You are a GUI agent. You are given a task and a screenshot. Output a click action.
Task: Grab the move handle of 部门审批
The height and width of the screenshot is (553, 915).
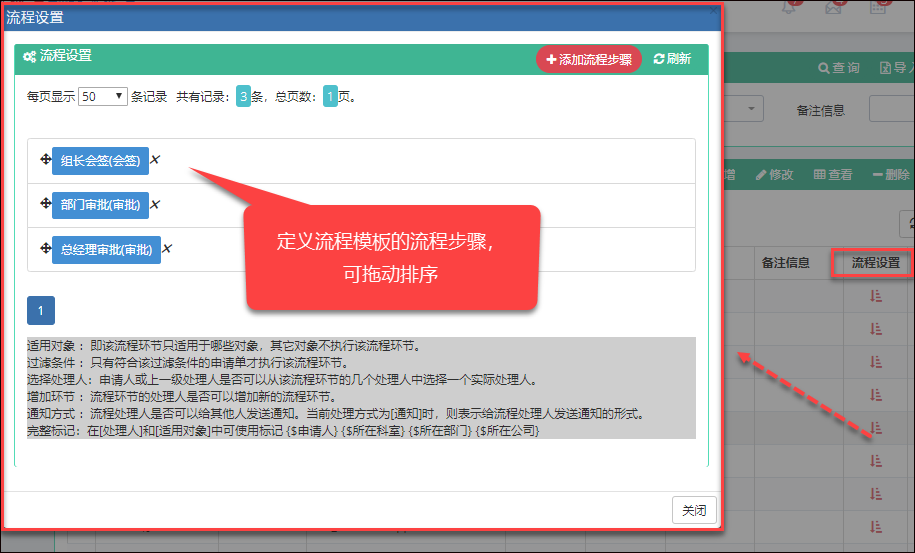46,203
